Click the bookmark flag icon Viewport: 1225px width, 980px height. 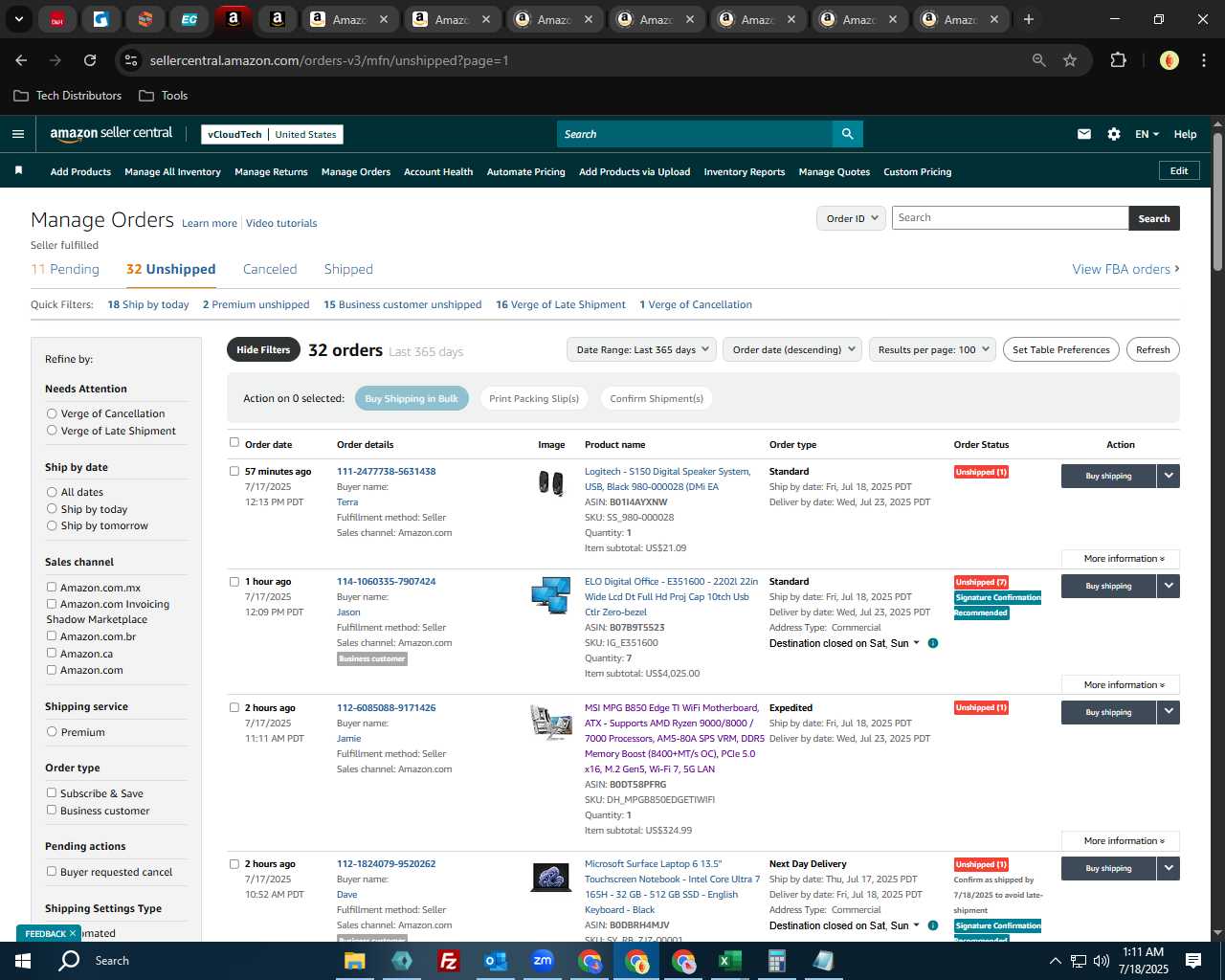(x=18, y=171)
